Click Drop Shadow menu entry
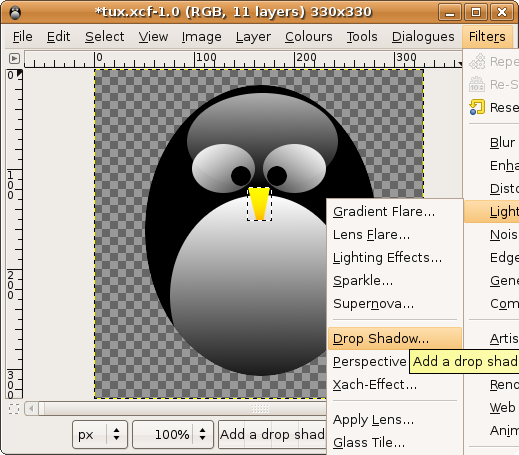The height and width of the screenshot is (455, 519). pos(395,339)
